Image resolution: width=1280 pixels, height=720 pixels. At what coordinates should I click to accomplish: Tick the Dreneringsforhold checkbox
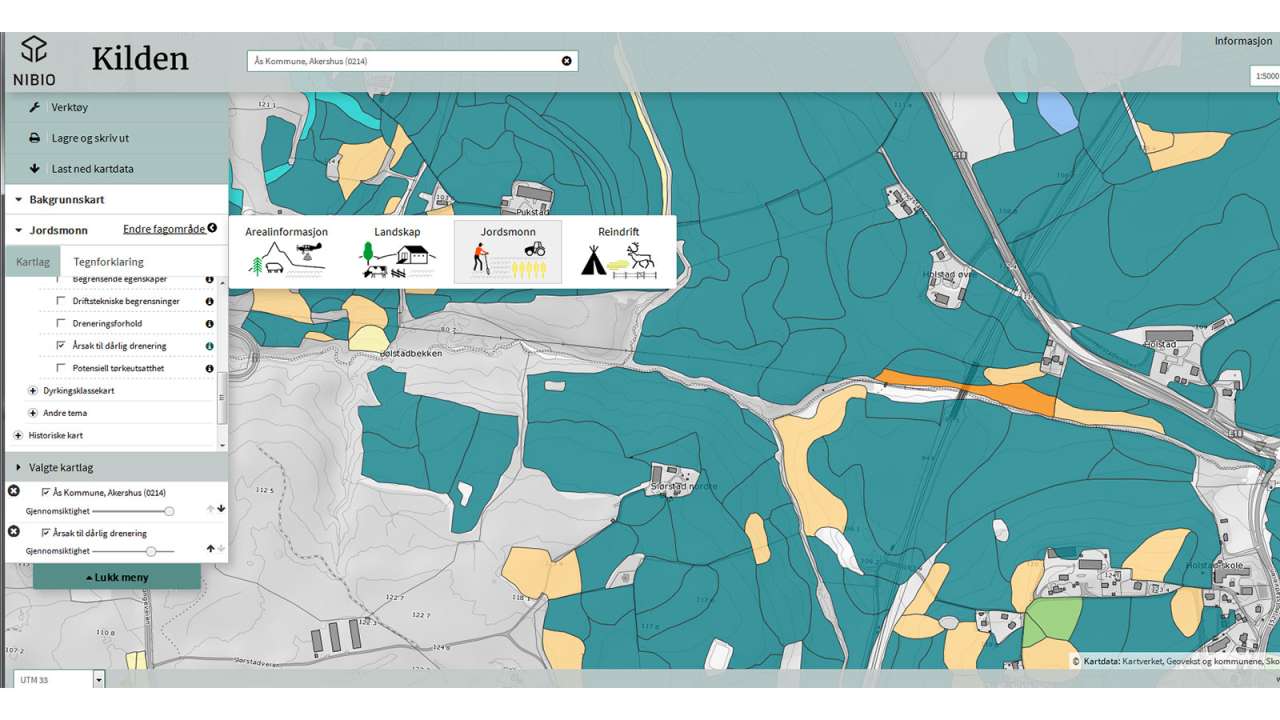(x=62, y=324)
